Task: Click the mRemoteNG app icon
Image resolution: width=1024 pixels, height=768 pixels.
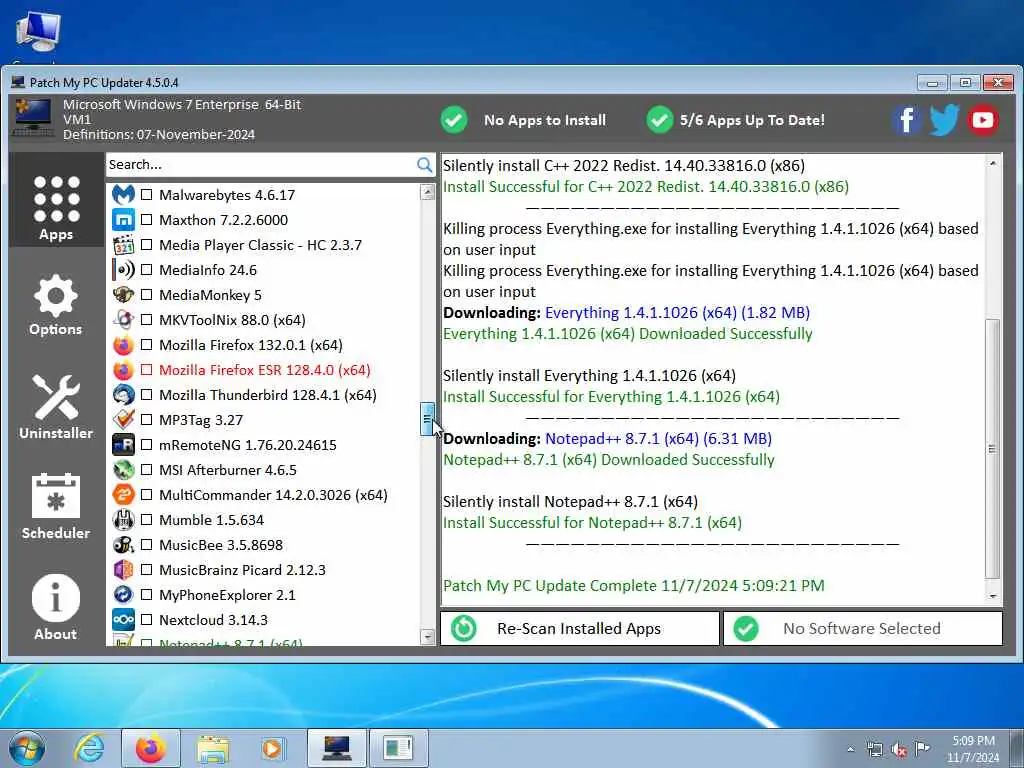Action: 123,445
